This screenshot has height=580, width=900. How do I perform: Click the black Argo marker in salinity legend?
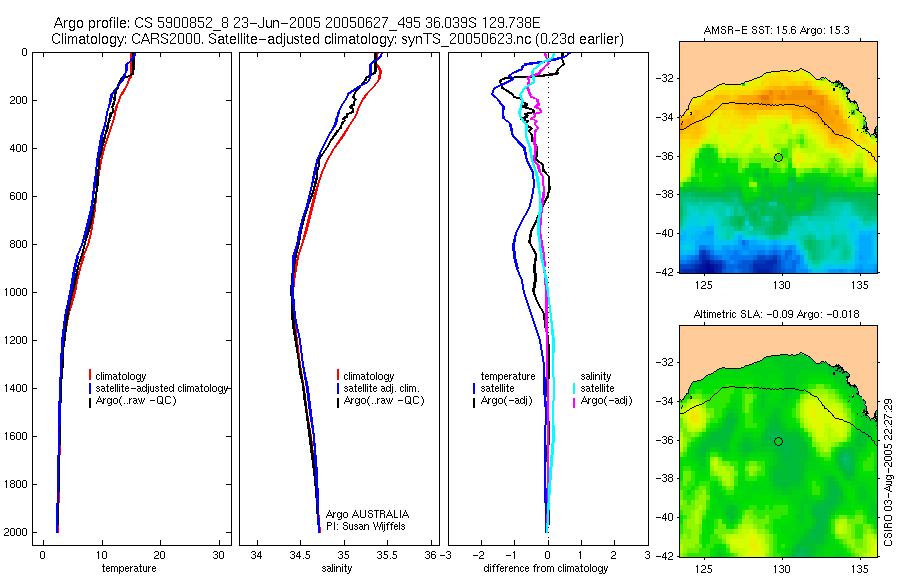(338, 401)
